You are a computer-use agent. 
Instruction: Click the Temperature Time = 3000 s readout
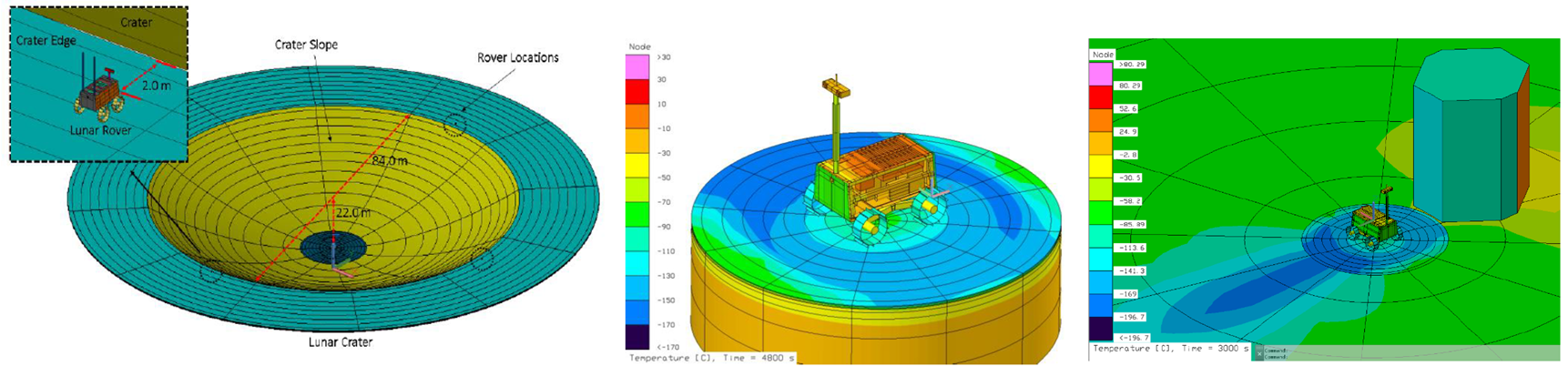click(x=1169, y=349)
